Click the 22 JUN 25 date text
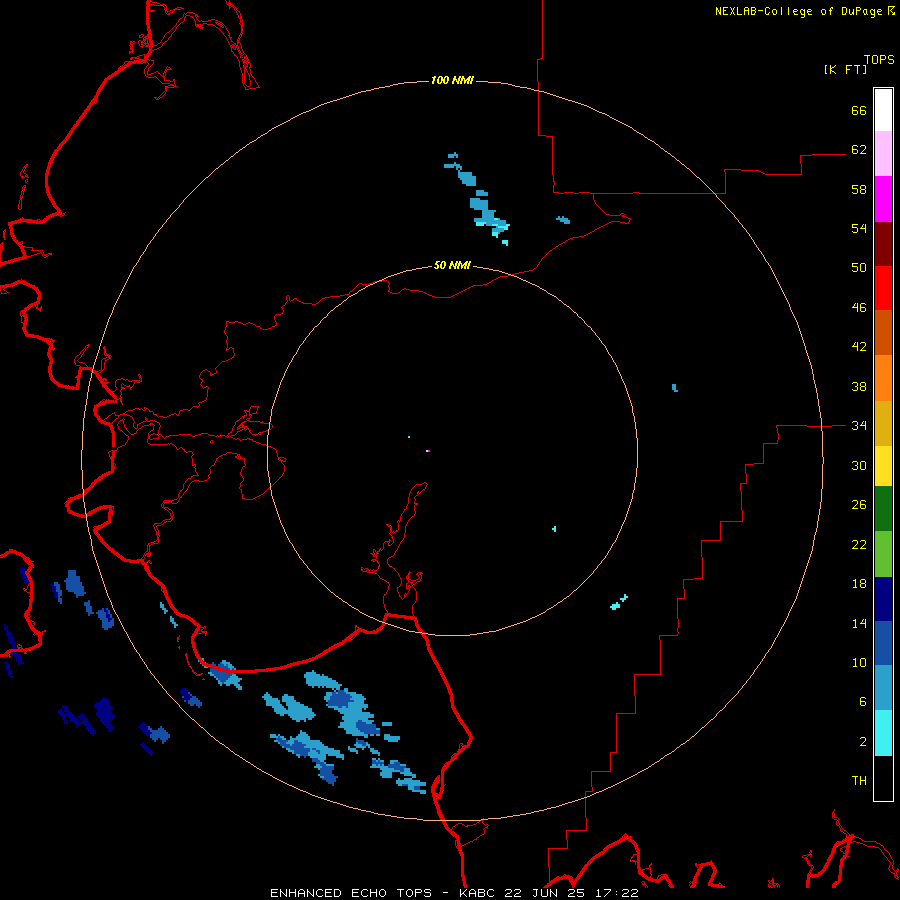This screenshot has height=900, width=900. click(x=545, y=893)
